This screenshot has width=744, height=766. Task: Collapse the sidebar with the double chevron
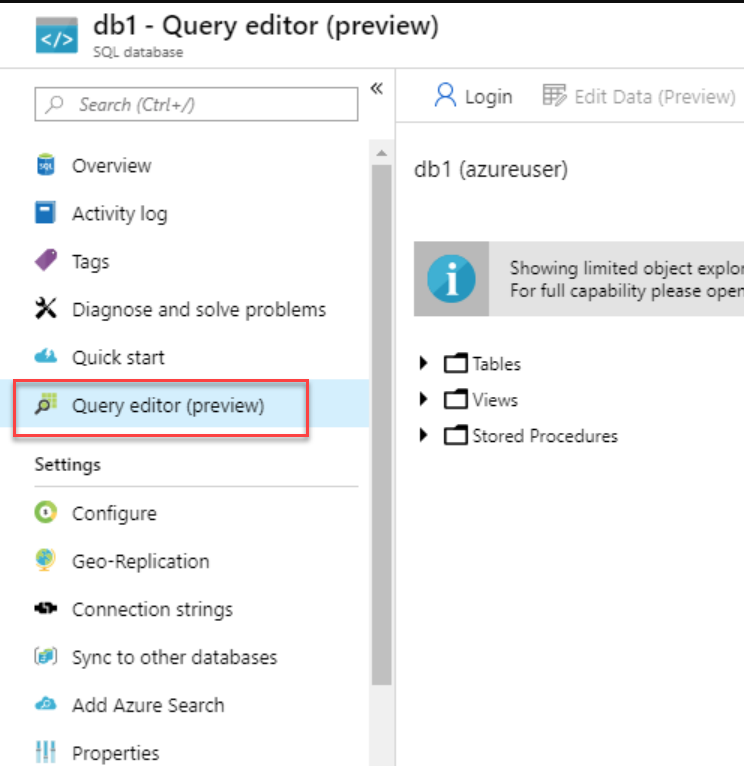pos(377,89)
